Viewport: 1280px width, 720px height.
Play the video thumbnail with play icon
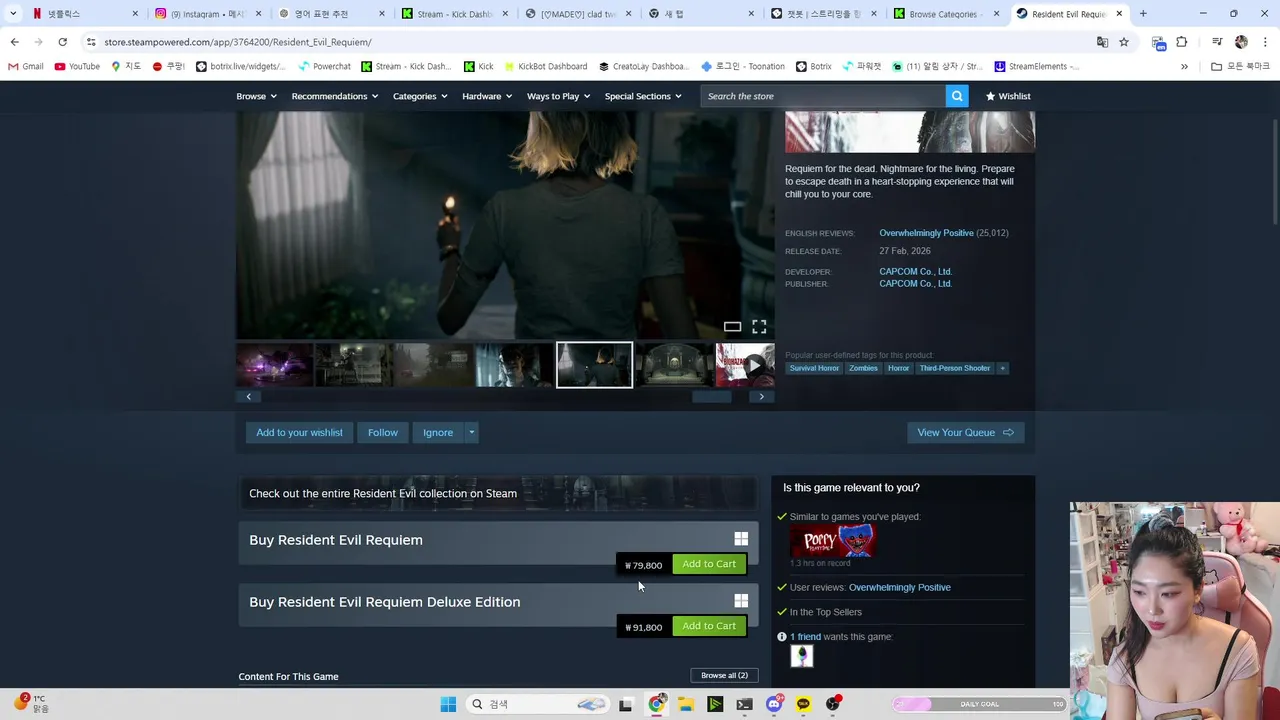(745, 365)
